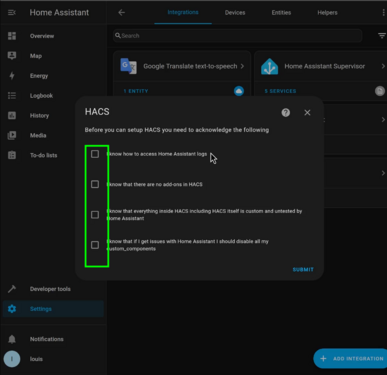Open the Energy lightning icon
This screenshot has height=375, width=387.
tap(12, 76)
